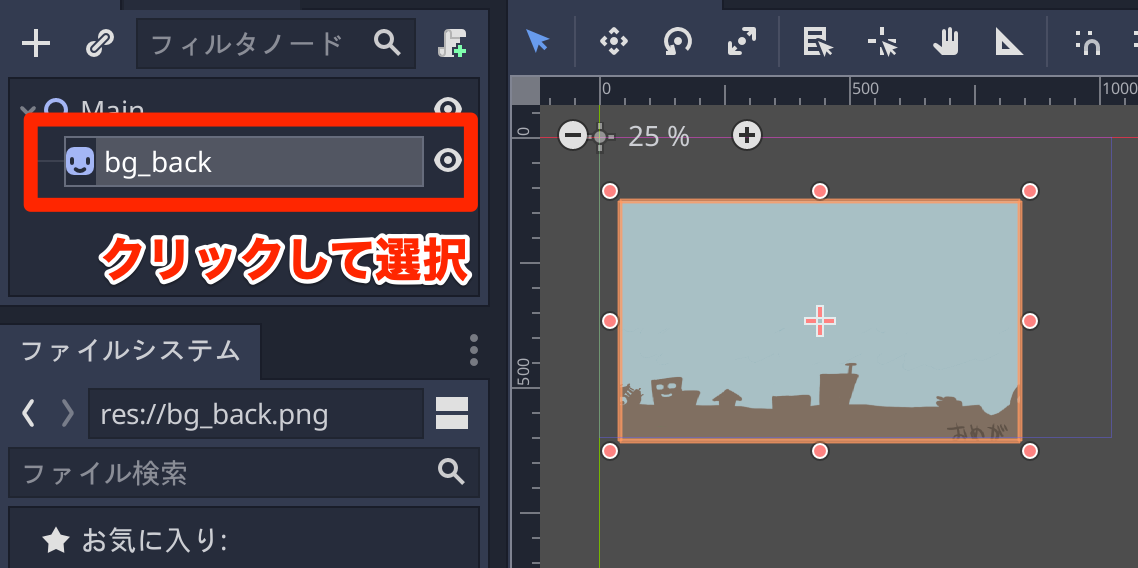Reset zoom by clicking 25 %

[658, 136]
